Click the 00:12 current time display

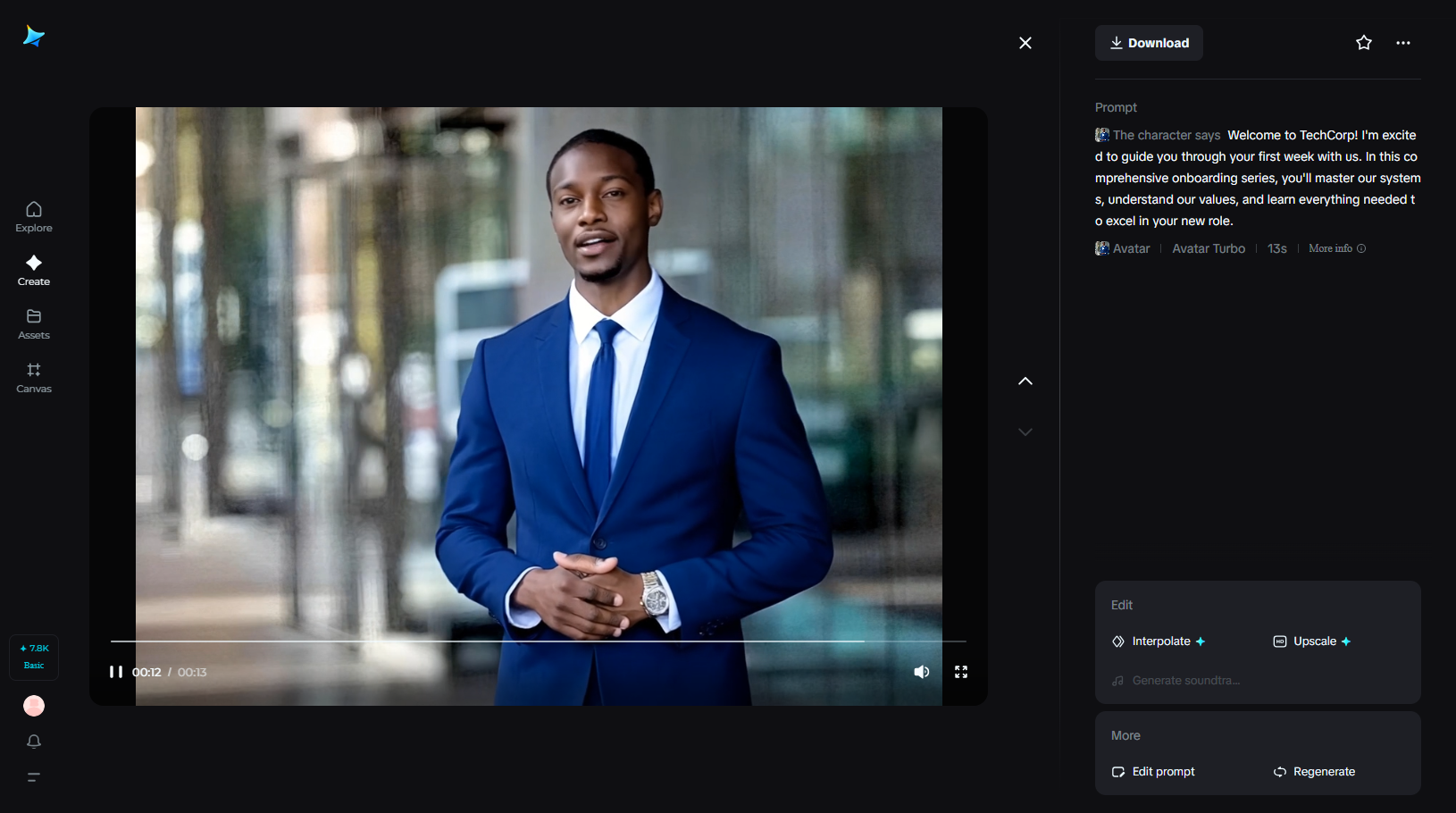pyautogui.click(x=146, y=672)
